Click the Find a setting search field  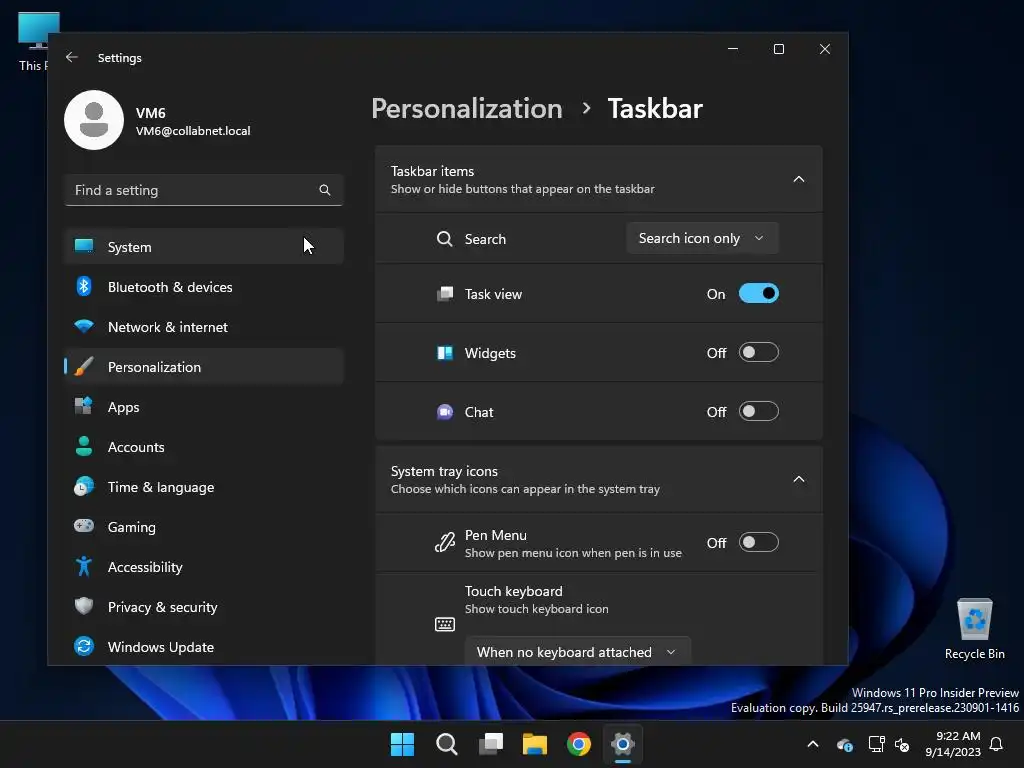[x=204, y=190]
